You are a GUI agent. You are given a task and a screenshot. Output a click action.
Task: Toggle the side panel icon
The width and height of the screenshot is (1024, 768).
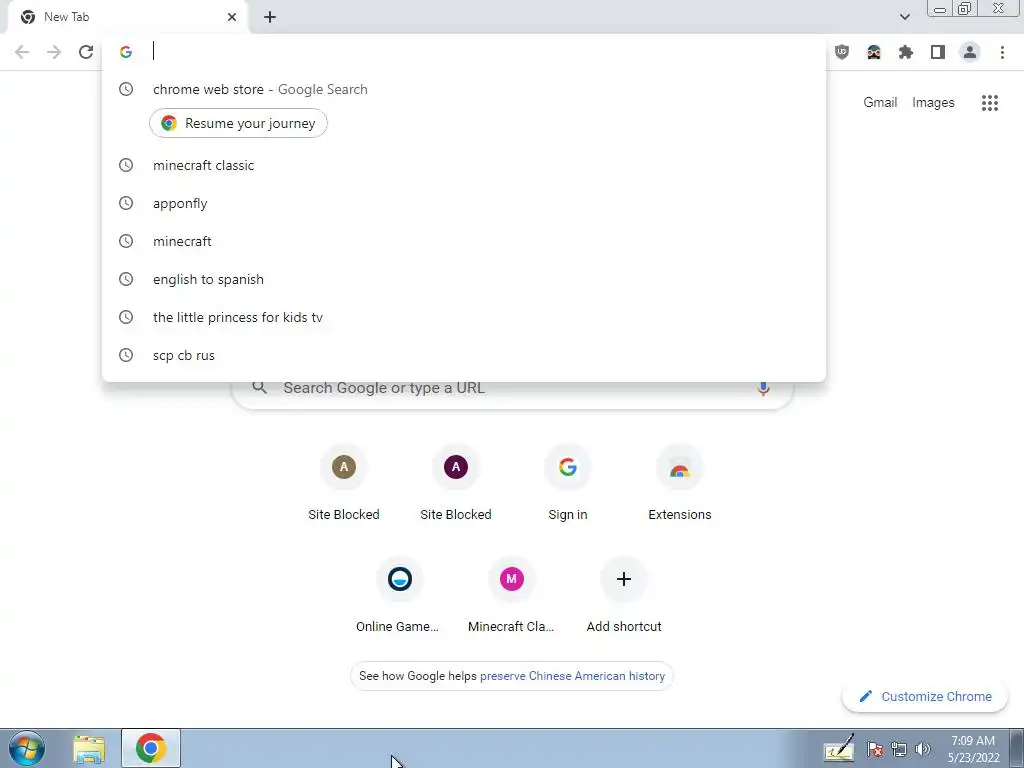point(938,52)
